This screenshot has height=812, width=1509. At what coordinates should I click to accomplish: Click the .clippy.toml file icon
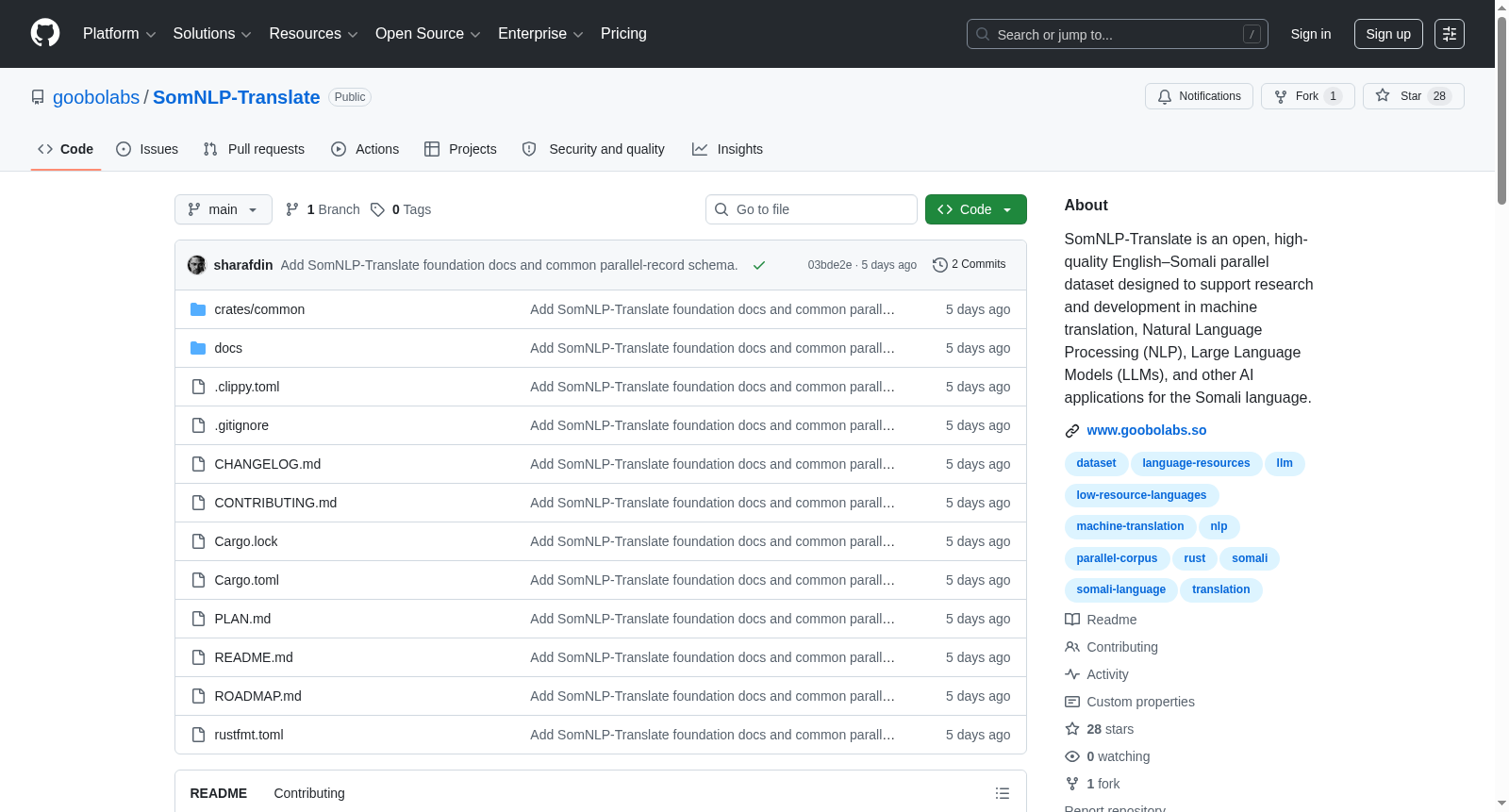tap(198, 387)
